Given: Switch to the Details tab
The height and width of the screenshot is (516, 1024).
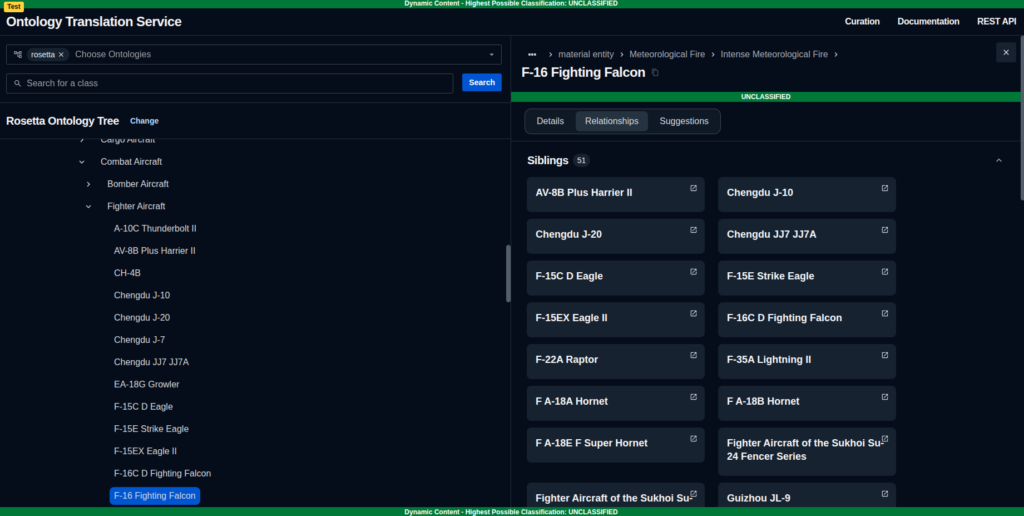Looking at the screenshot, I should [x=550, y=121].
